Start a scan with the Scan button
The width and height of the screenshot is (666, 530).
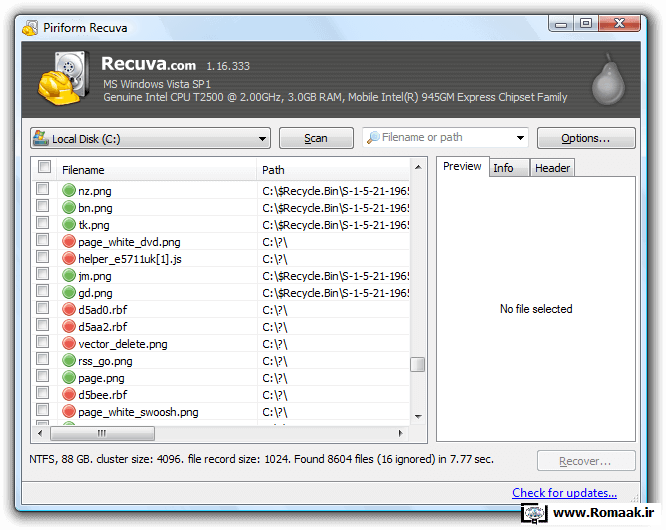[316, 138]
